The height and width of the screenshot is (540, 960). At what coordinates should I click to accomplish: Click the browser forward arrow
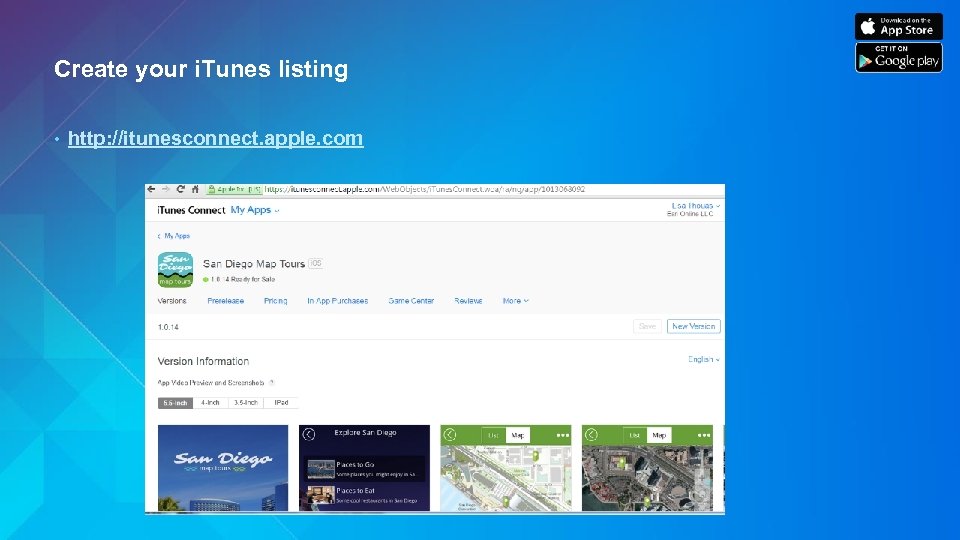point(165,189)
